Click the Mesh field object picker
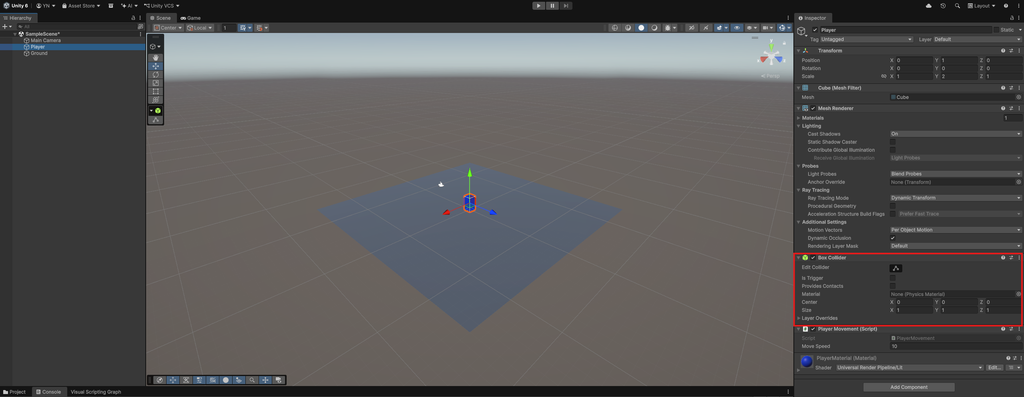 (1018, 97)
